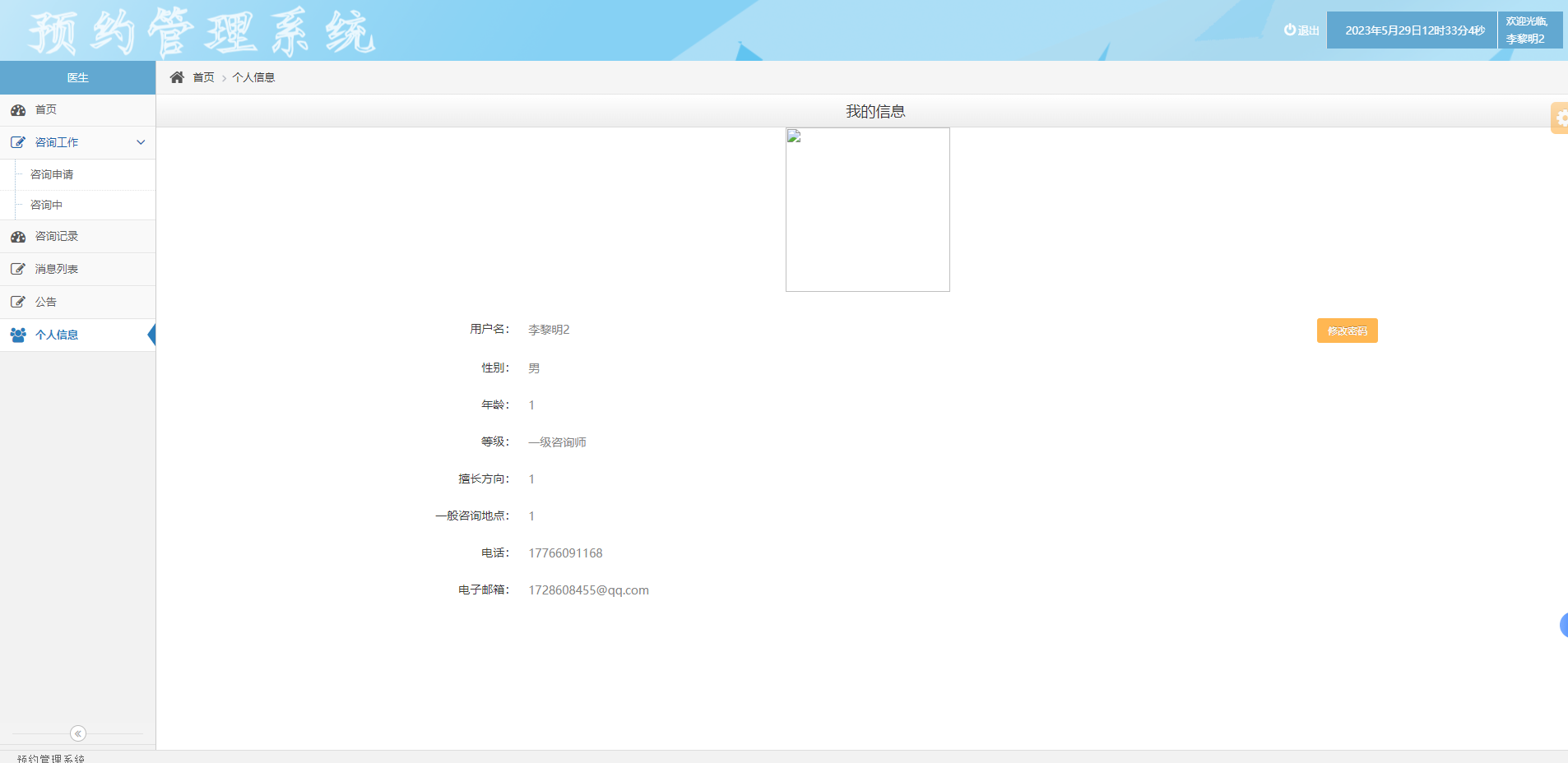This screenshot has height=763, width=1568.
Task: Click the home icon in breadcrumb
Action: pyautogui.click(x=177, y=77)
